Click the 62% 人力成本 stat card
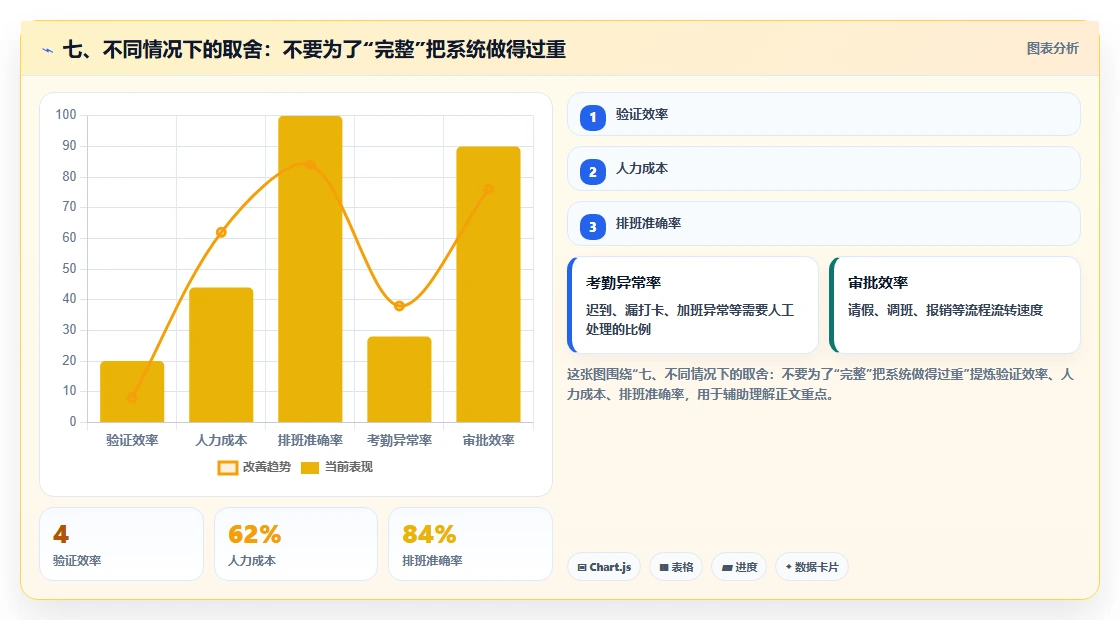The width and height of the screenshot is (1120, 620). [x=296, y=544]
